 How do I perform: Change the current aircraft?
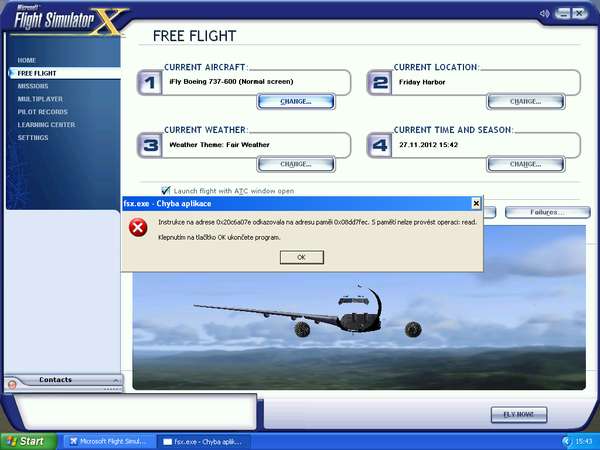coord(296,102)
